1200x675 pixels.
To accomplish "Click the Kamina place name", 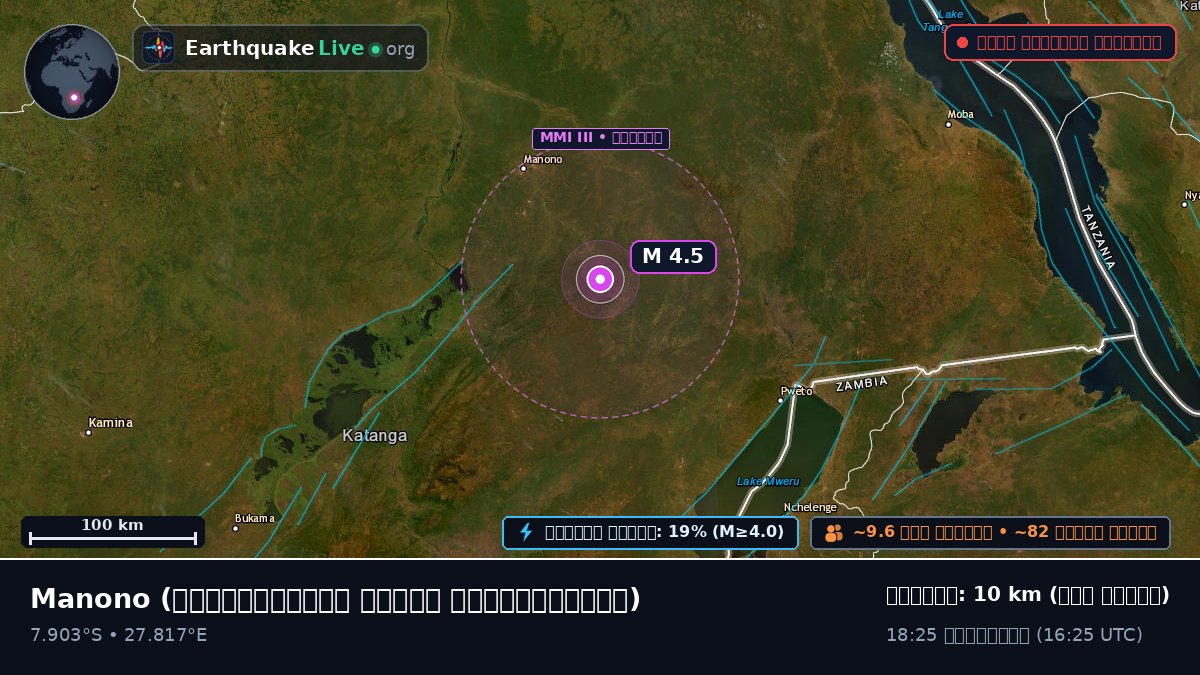I will (x=110, y=423).
